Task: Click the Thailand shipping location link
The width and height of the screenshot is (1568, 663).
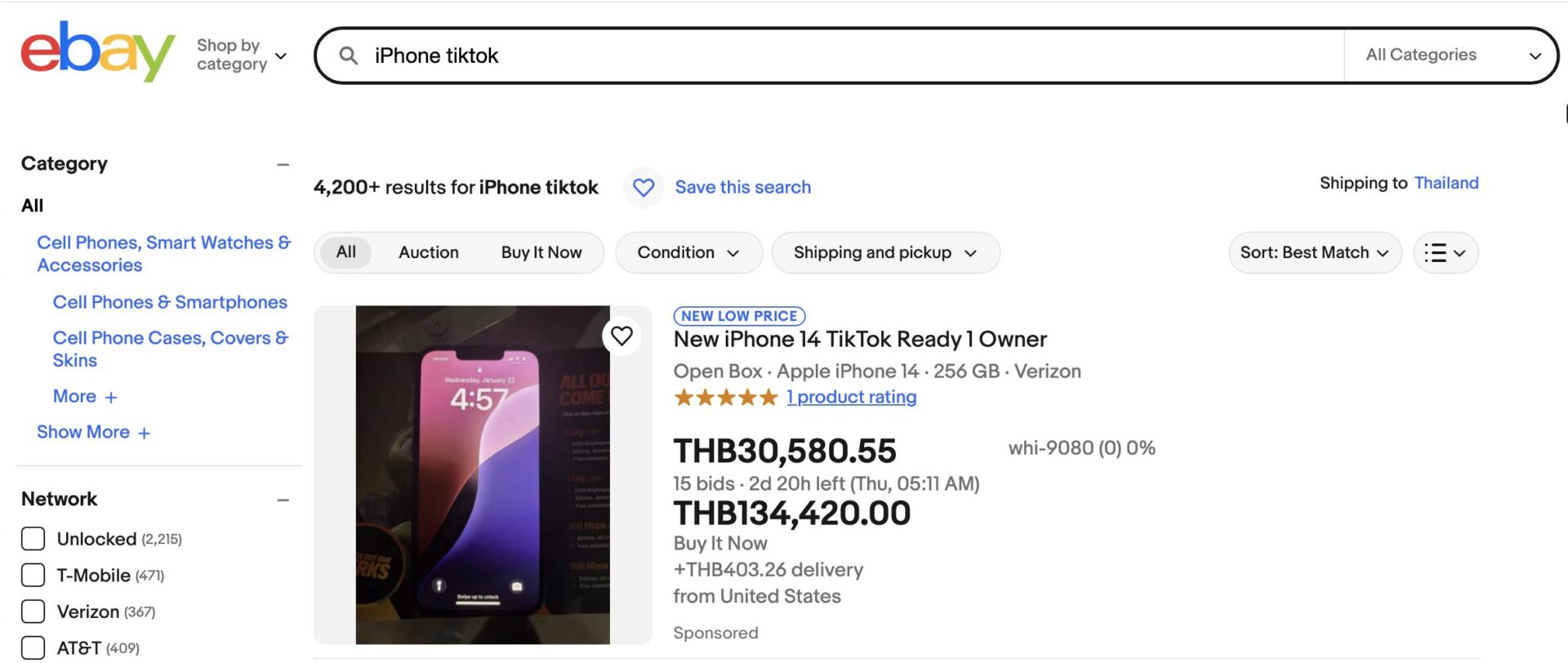Action: [x=1446, y=183]
